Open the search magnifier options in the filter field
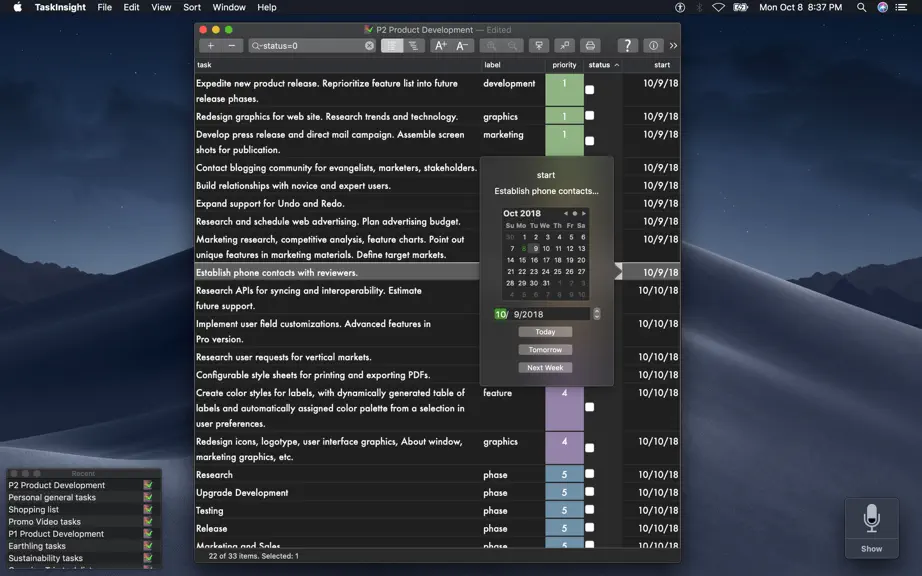 pos(256,46)
